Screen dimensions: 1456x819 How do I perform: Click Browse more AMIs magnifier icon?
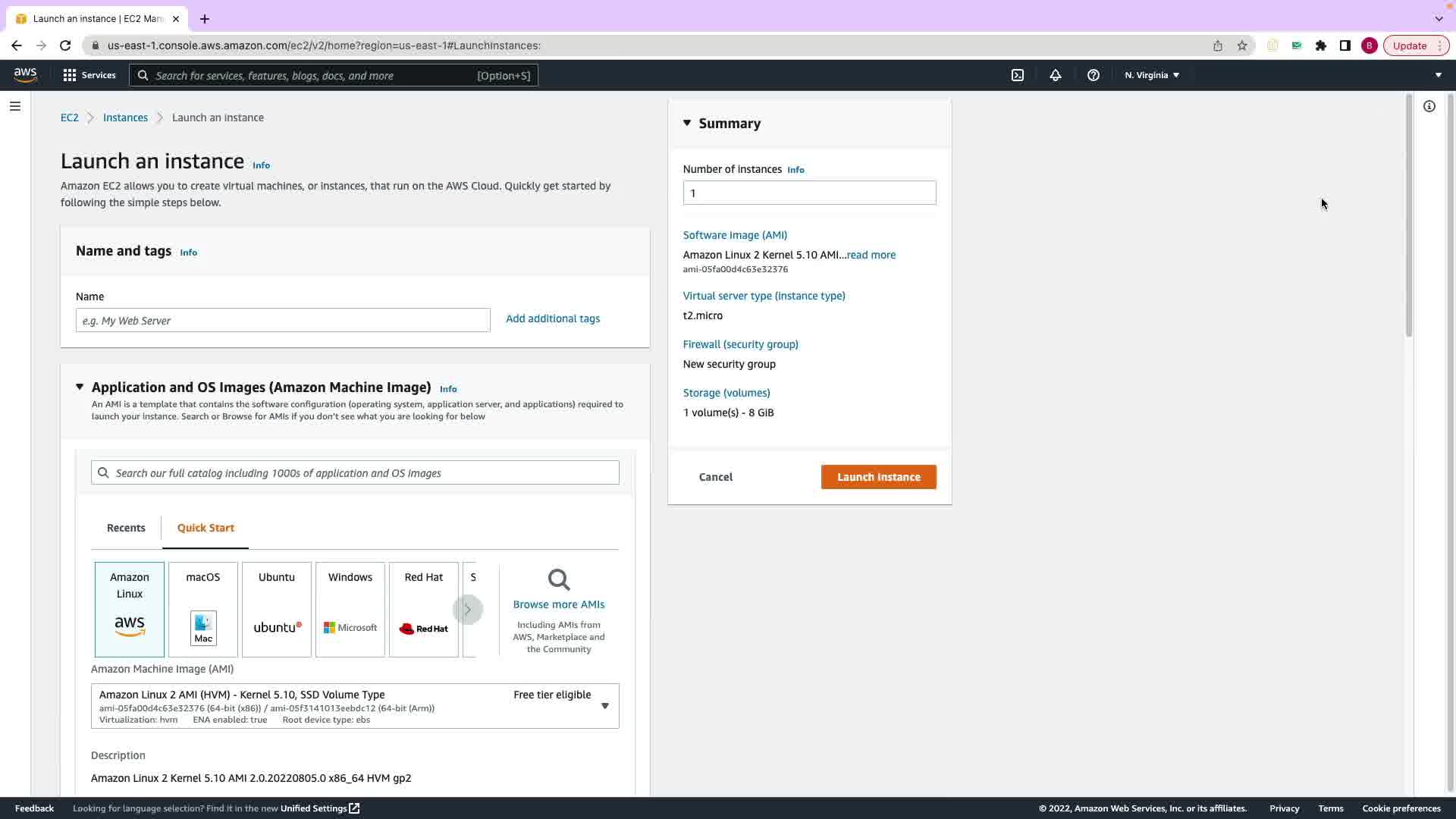tap(559, 580)
